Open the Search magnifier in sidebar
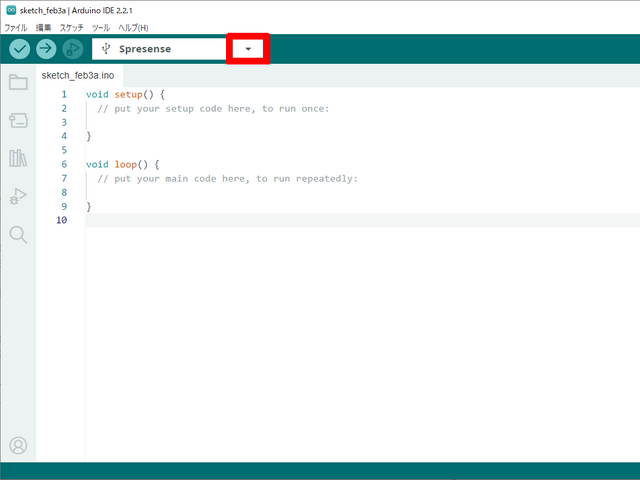 (x=18, y=234)
